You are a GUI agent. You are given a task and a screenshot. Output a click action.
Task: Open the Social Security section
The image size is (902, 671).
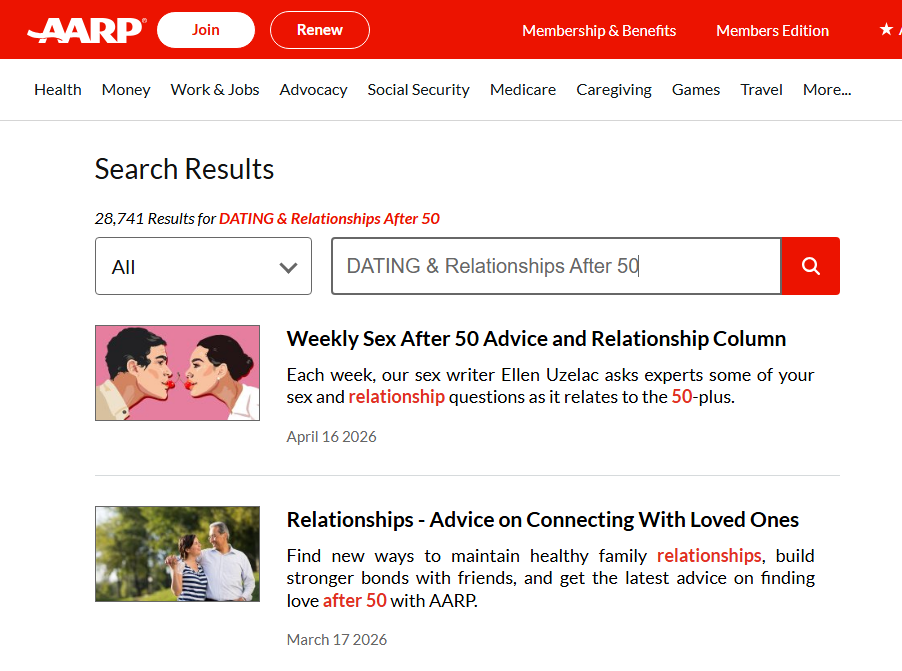(x=418, y=90)
